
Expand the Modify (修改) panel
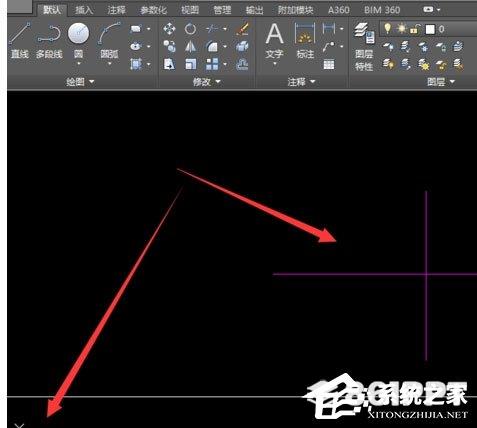206,82
